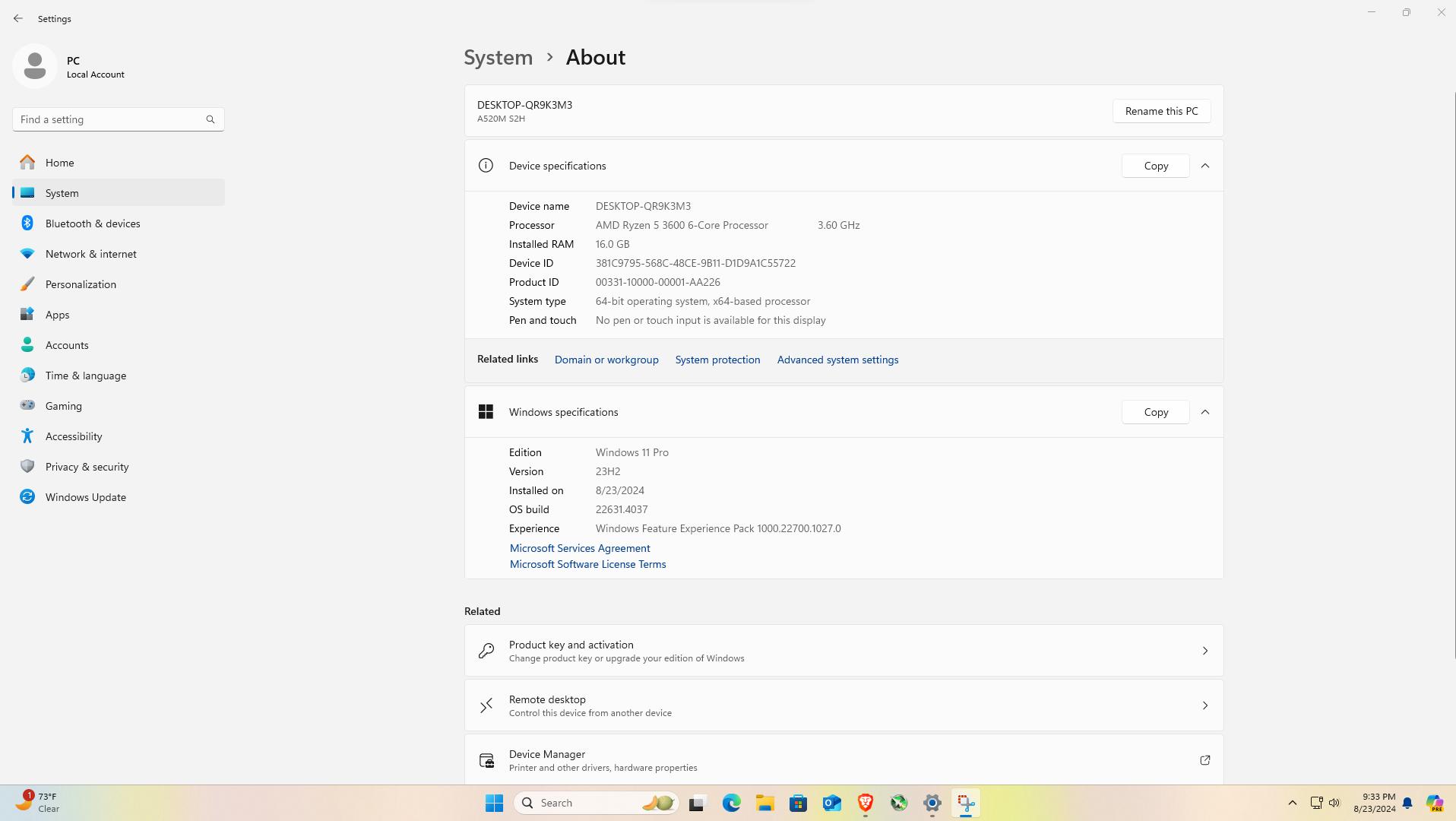Click Rename this PC button
The image size is (1456, 821).
coord(1161,111)
